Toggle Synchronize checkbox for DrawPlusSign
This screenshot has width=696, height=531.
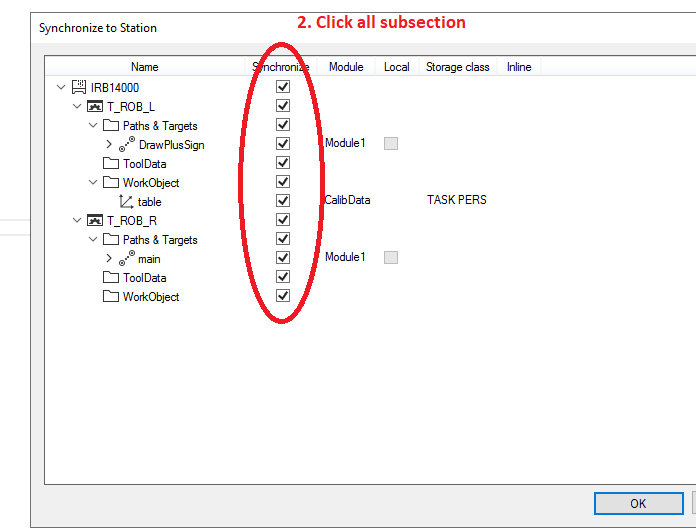[283, 143]
